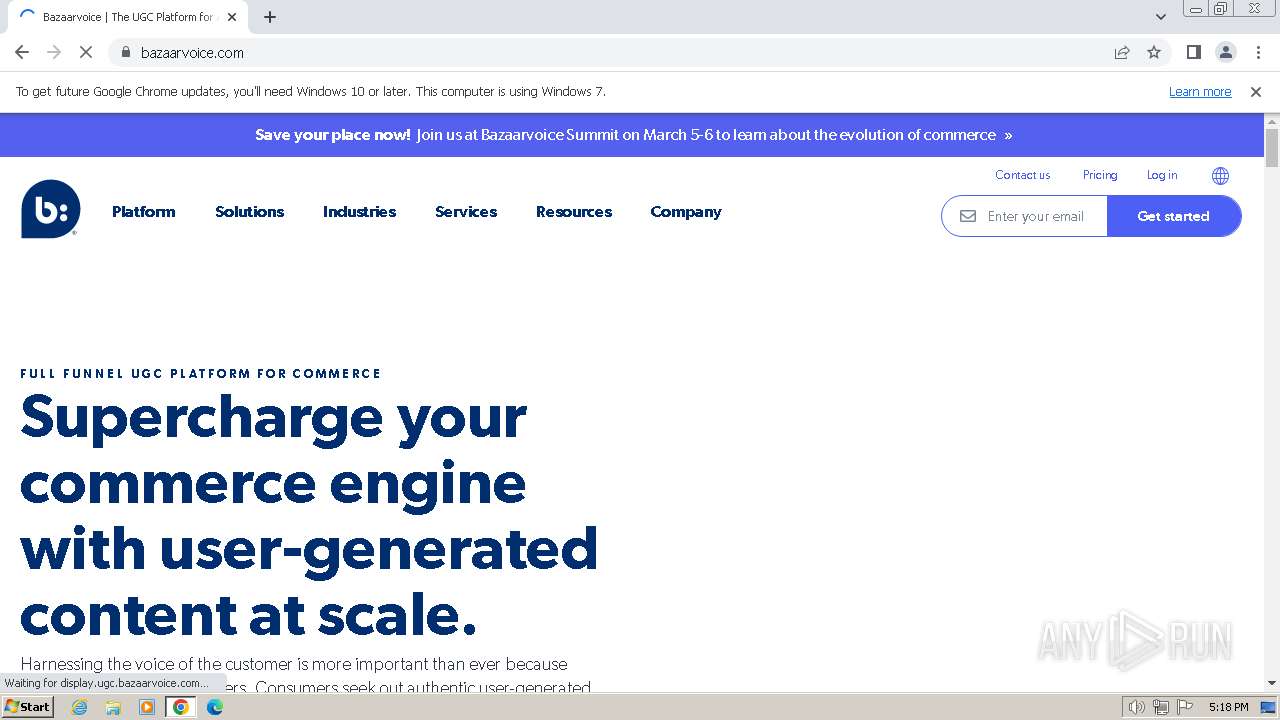Image resolution: width=1280 pixels, height=720 pixels.
Task: Click the Chrome taskbar icon
Action: pyautogui.click(x=181, y=707)
